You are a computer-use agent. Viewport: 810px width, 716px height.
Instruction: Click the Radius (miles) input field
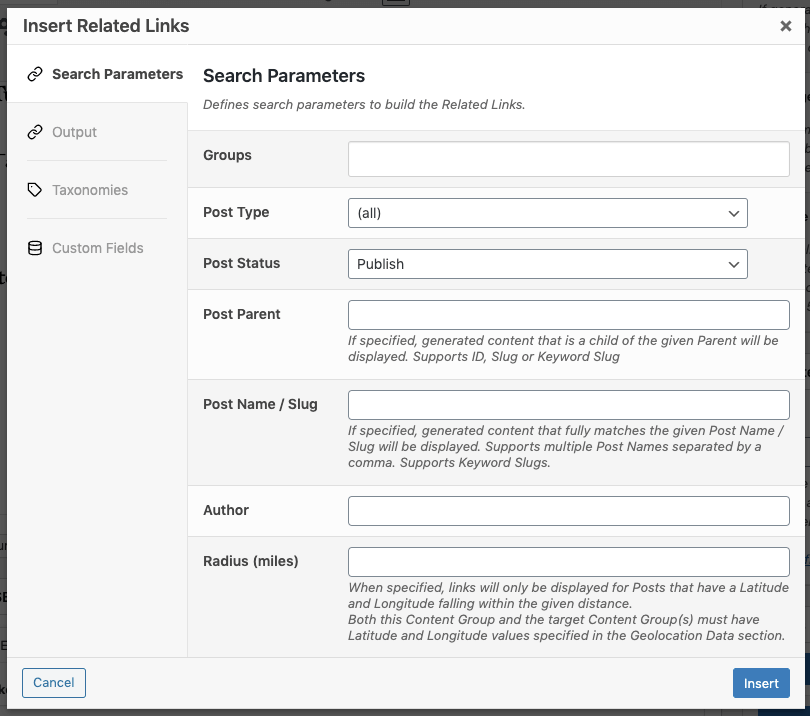point(568,560)
